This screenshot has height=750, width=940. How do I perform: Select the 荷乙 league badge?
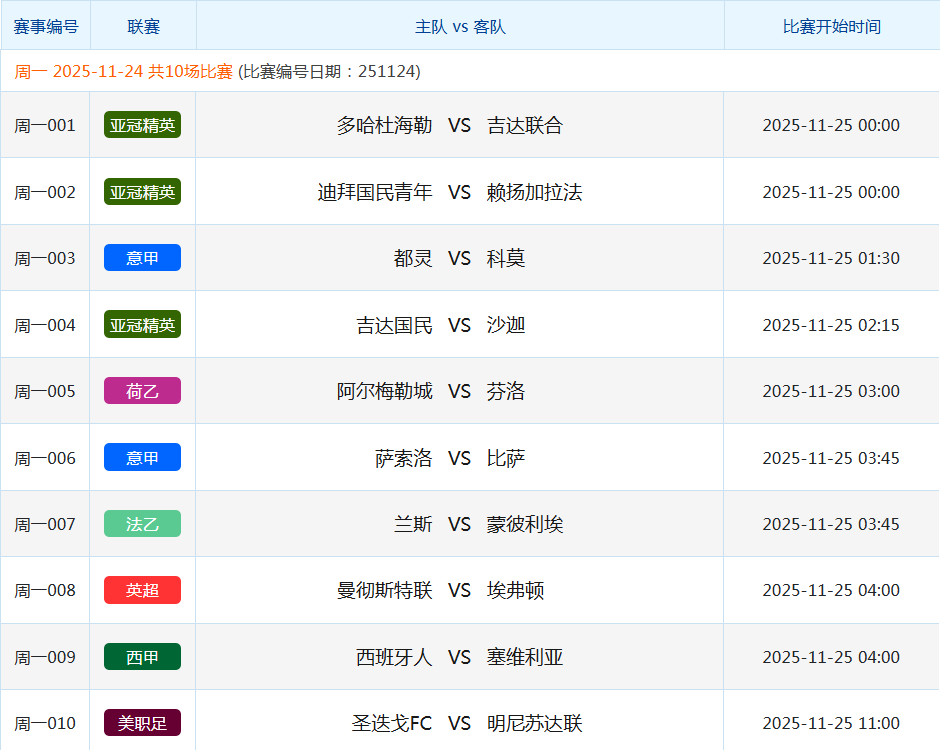pyautogui.click(x=142, y=391)
